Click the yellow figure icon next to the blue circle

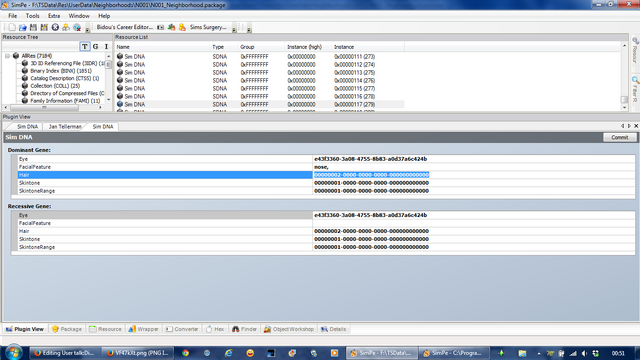pyautogui.click(x=66, y=27)
